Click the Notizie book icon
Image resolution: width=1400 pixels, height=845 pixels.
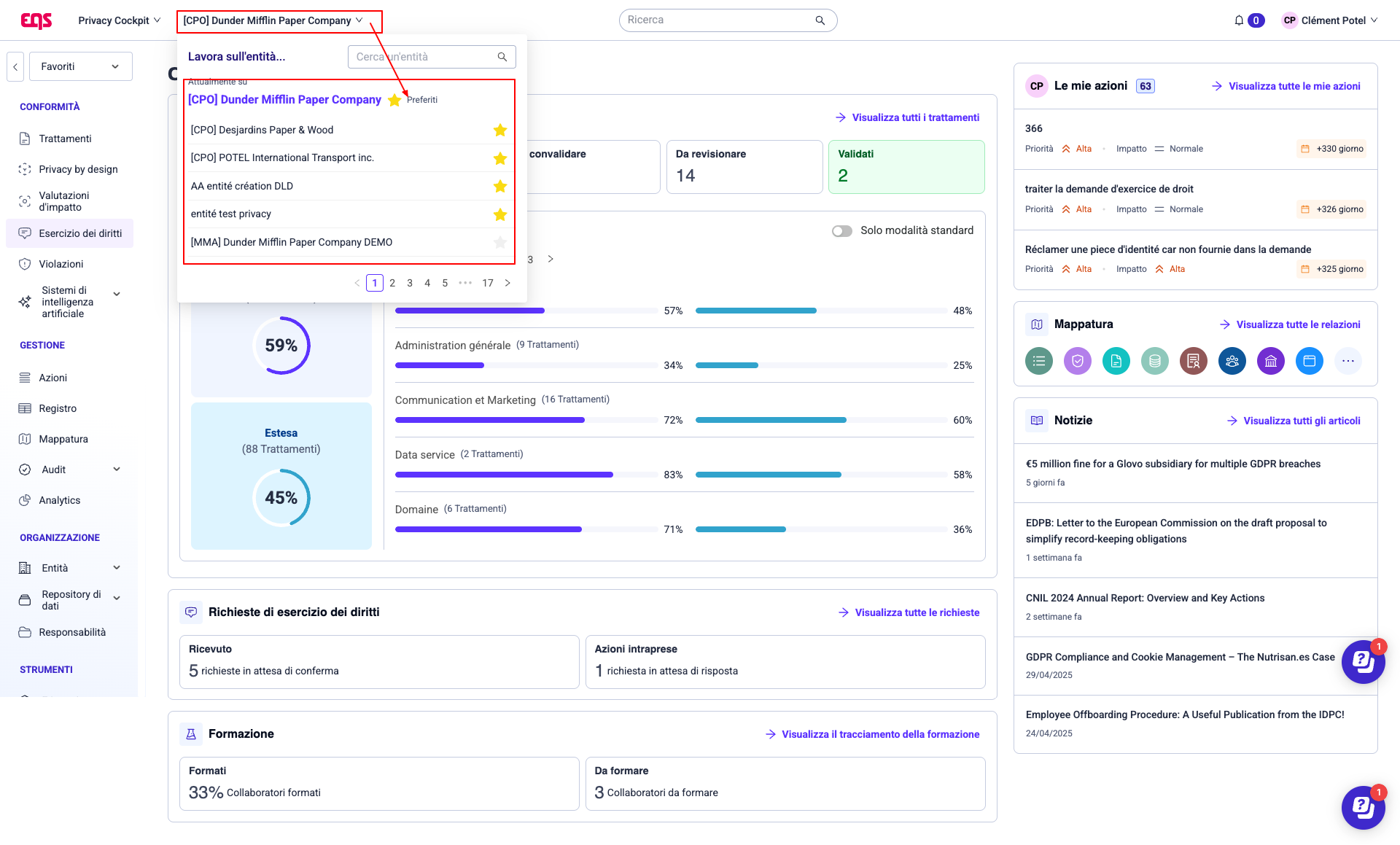1037,421
